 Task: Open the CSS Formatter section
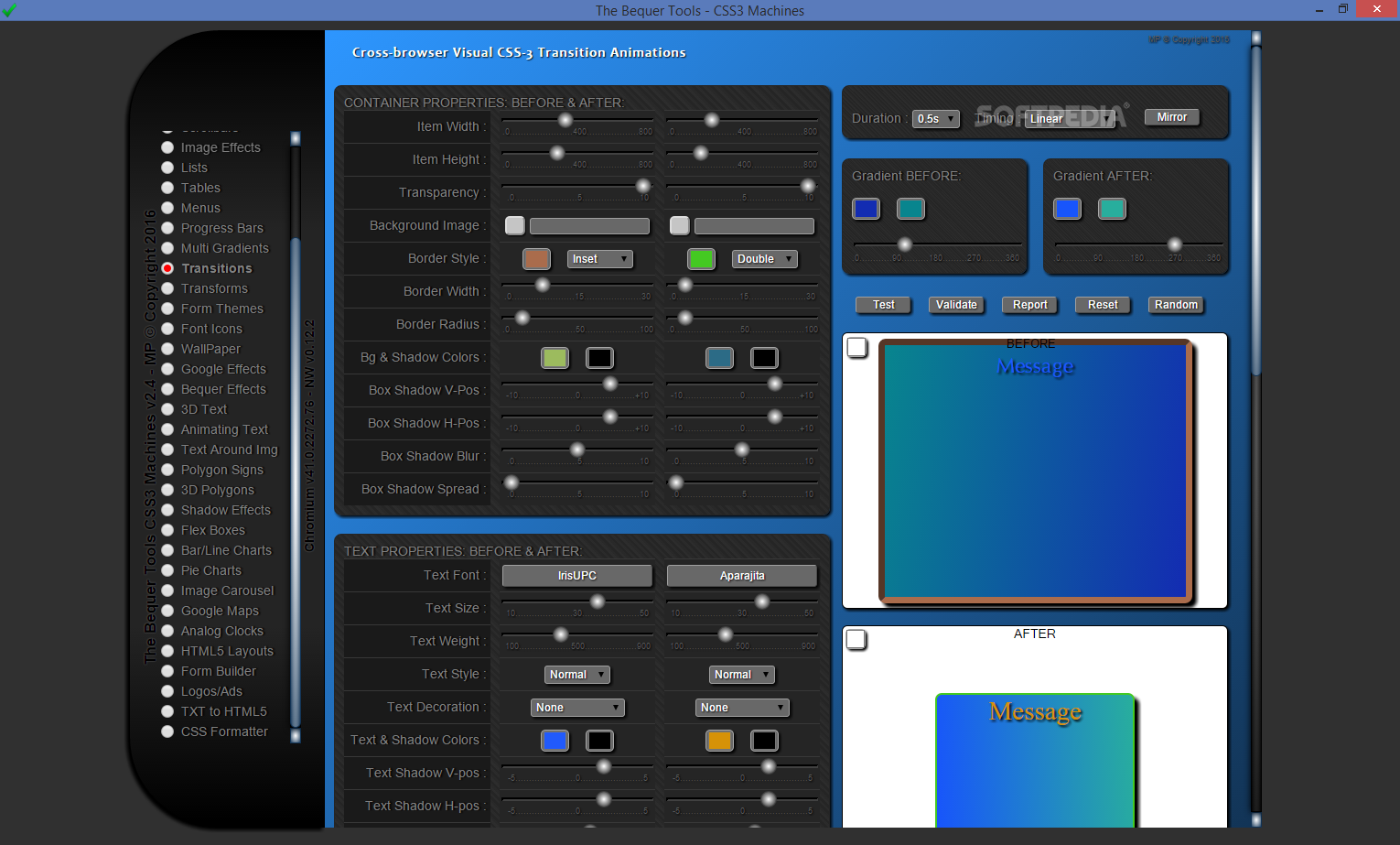224,731
